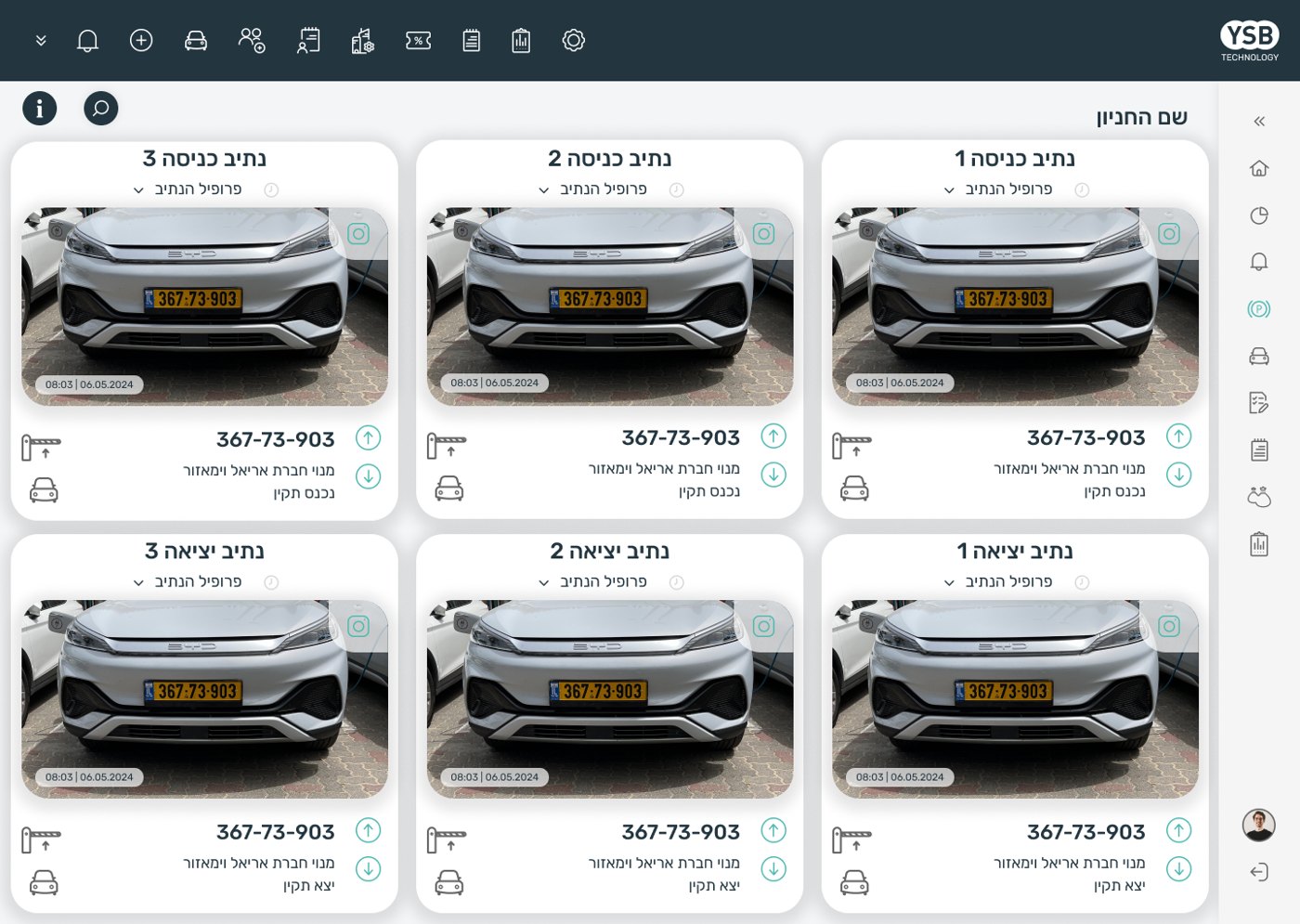Click timestamp 08:03 | 06.05.2024 on נתיב יציאה 1
1300x924 pixels.
click(x=900, y=777)
